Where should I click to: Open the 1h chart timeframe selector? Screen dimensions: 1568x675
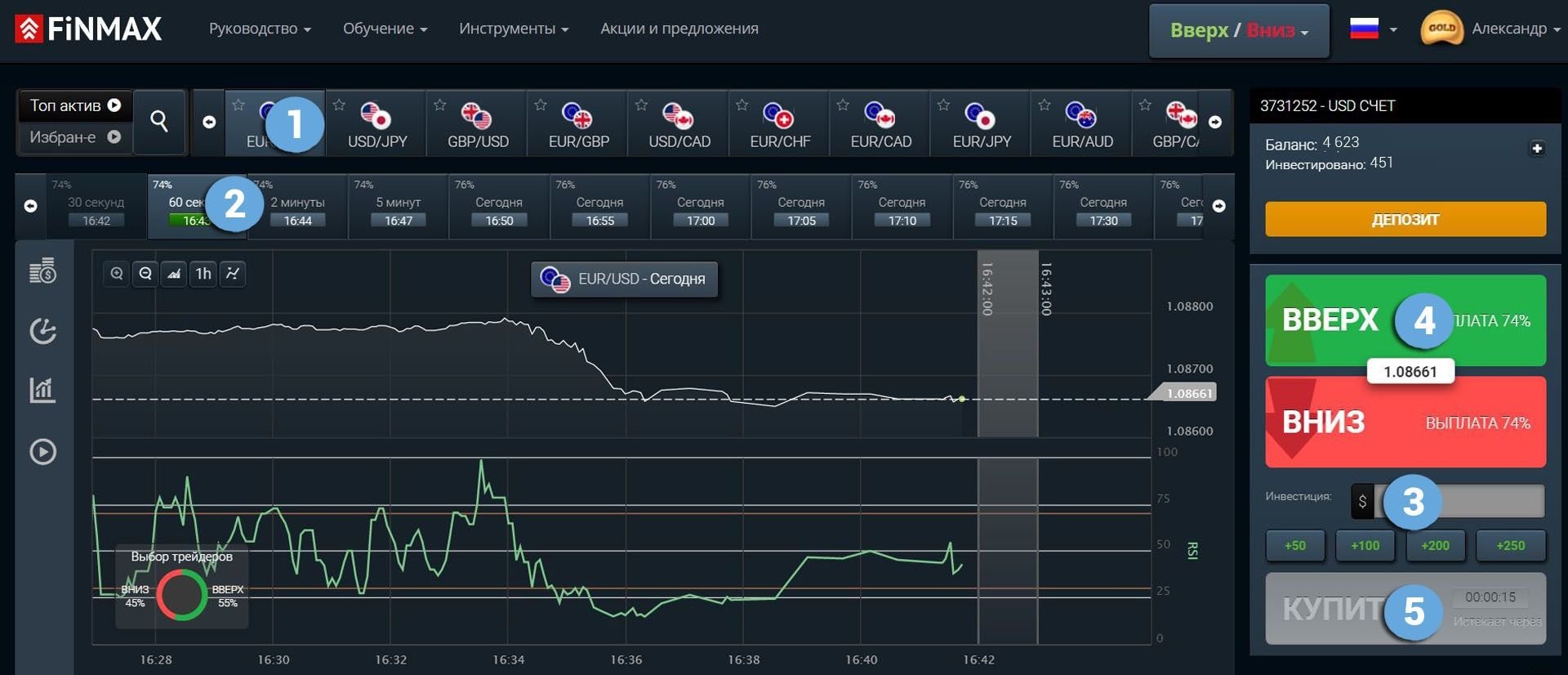click(203, 274)
